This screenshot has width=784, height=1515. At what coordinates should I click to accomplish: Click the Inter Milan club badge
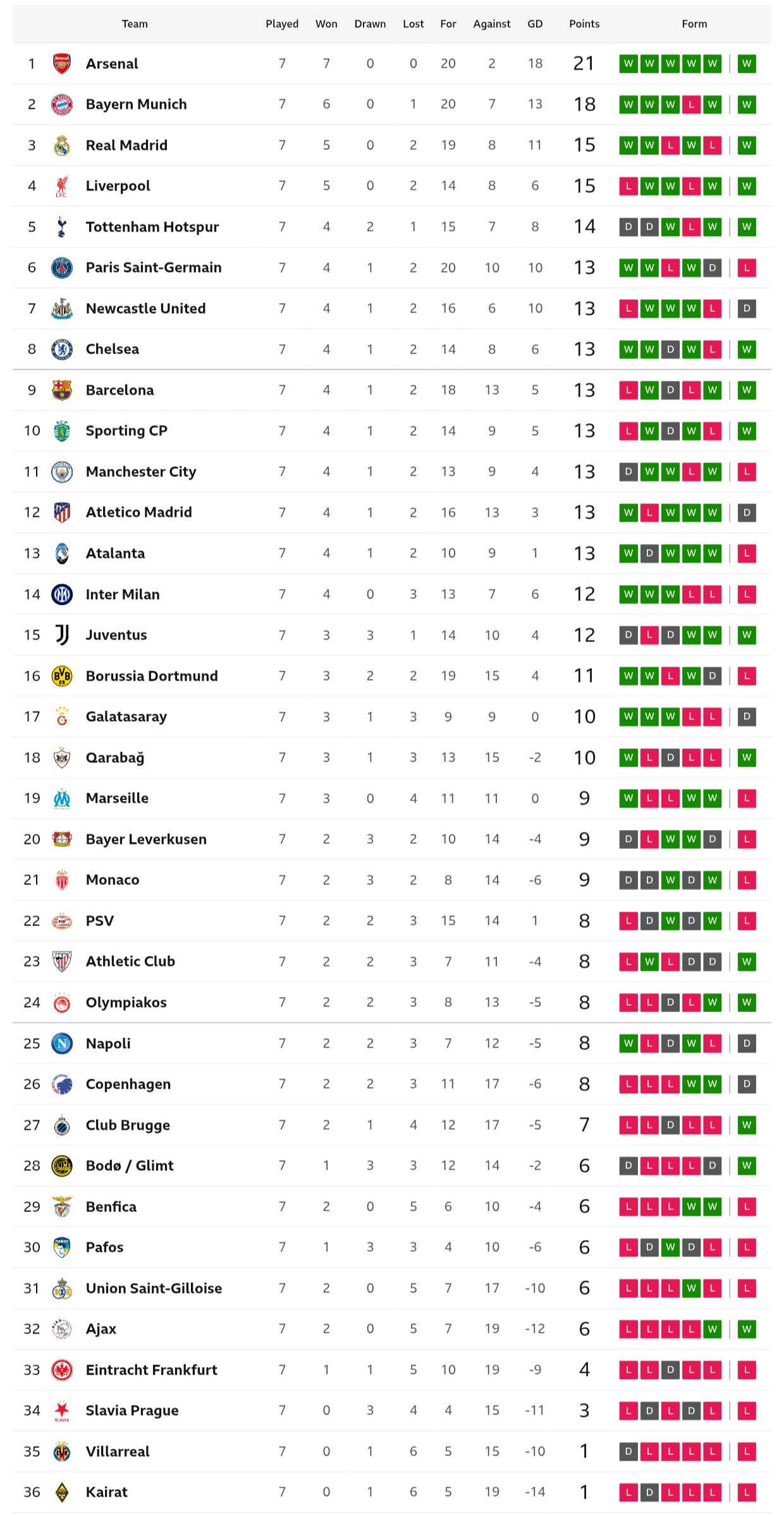click(x=62, y=594)
